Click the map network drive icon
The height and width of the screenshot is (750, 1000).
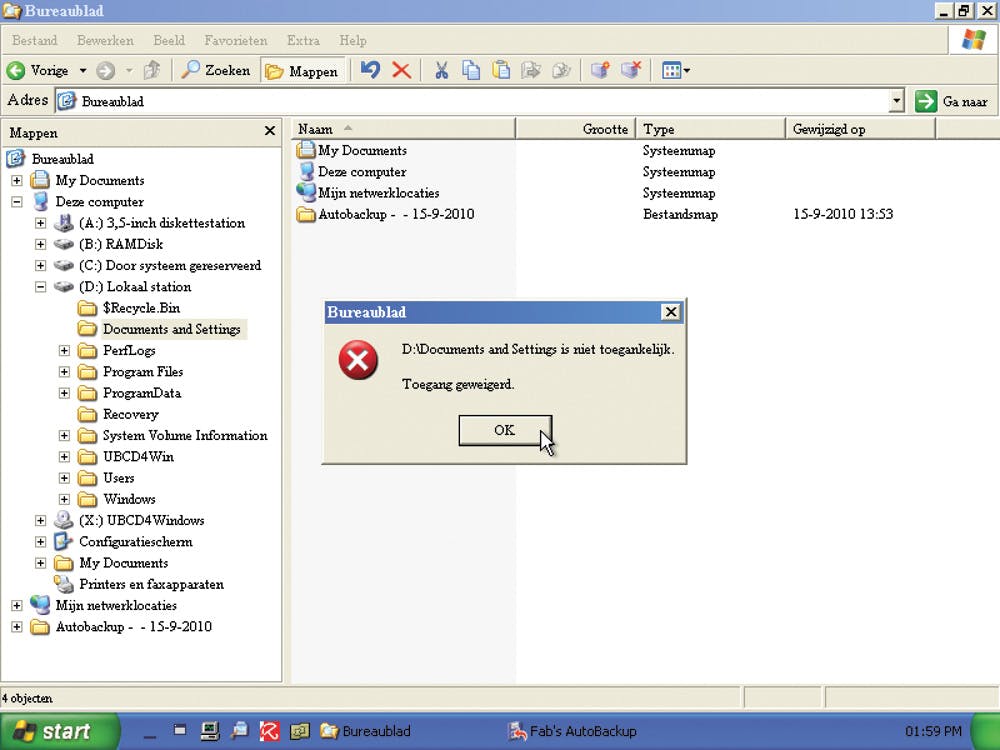tap(600, 70)
